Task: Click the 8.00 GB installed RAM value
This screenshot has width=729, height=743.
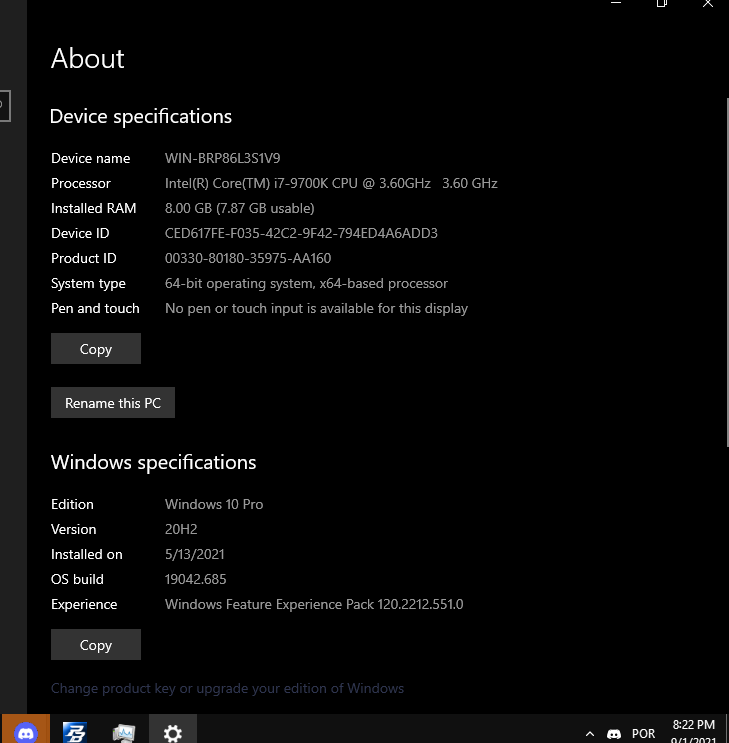Action: [x=239, y=208]
